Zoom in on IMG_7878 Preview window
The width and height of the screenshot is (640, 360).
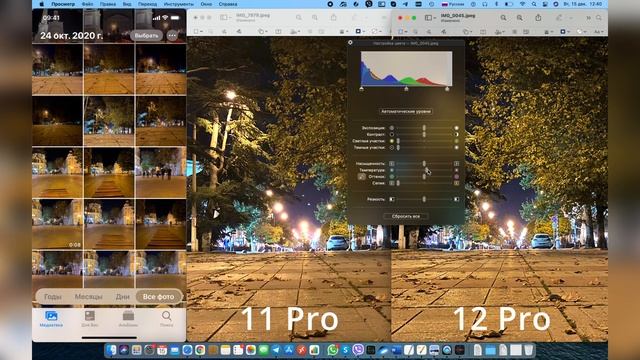click(x=315, y=18)
